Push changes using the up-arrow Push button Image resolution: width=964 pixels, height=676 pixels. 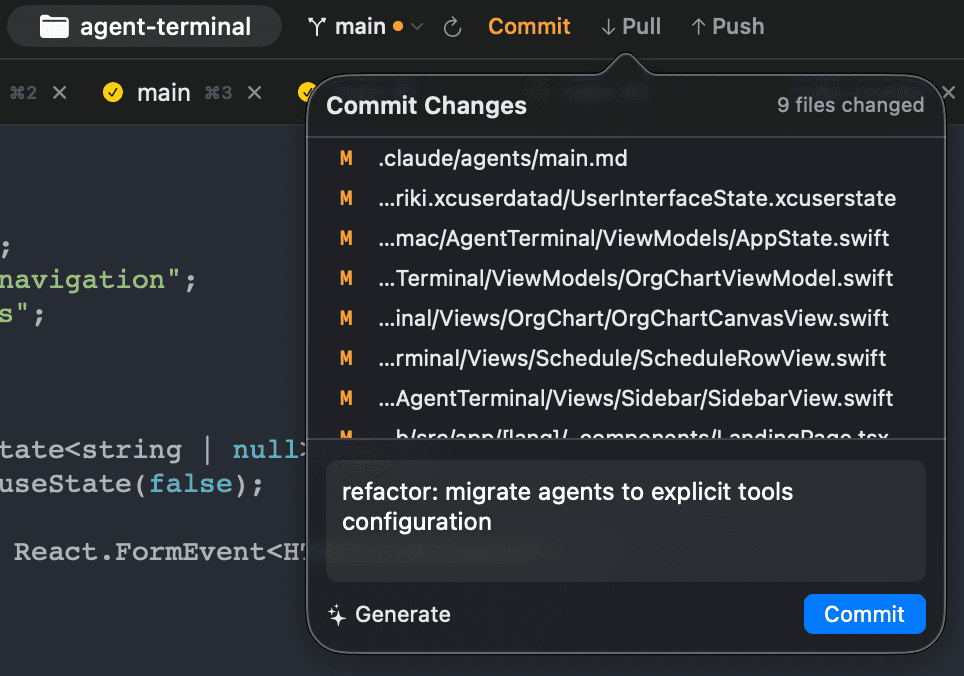[727, 27]
